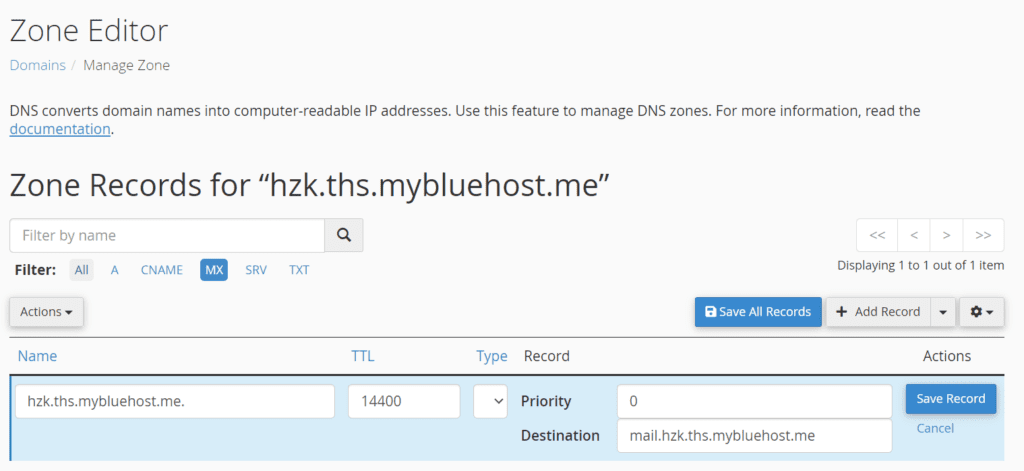Filter records by TXT type
The height and width of the screenshot is (471, 1024).
(x=299, y=270)
